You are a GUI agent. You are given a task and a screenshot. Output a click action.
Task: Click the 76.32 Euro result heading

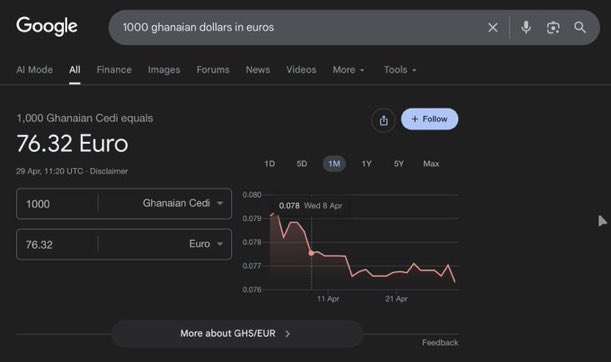click(x=72, y=143)
